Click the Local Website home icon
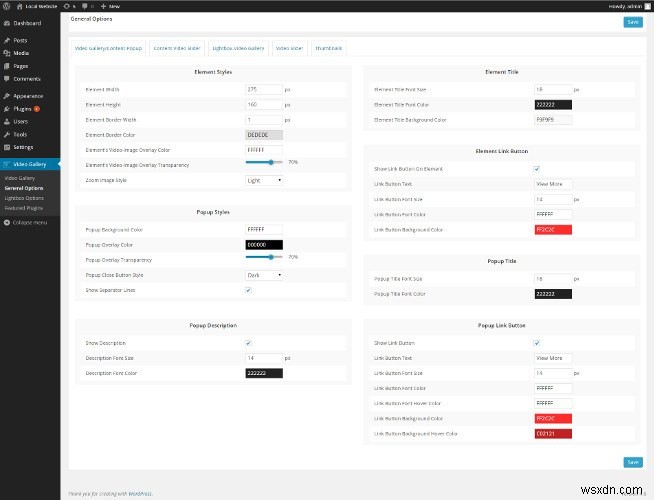The height and width of the screenshot is (500, 654). point(20,6)
